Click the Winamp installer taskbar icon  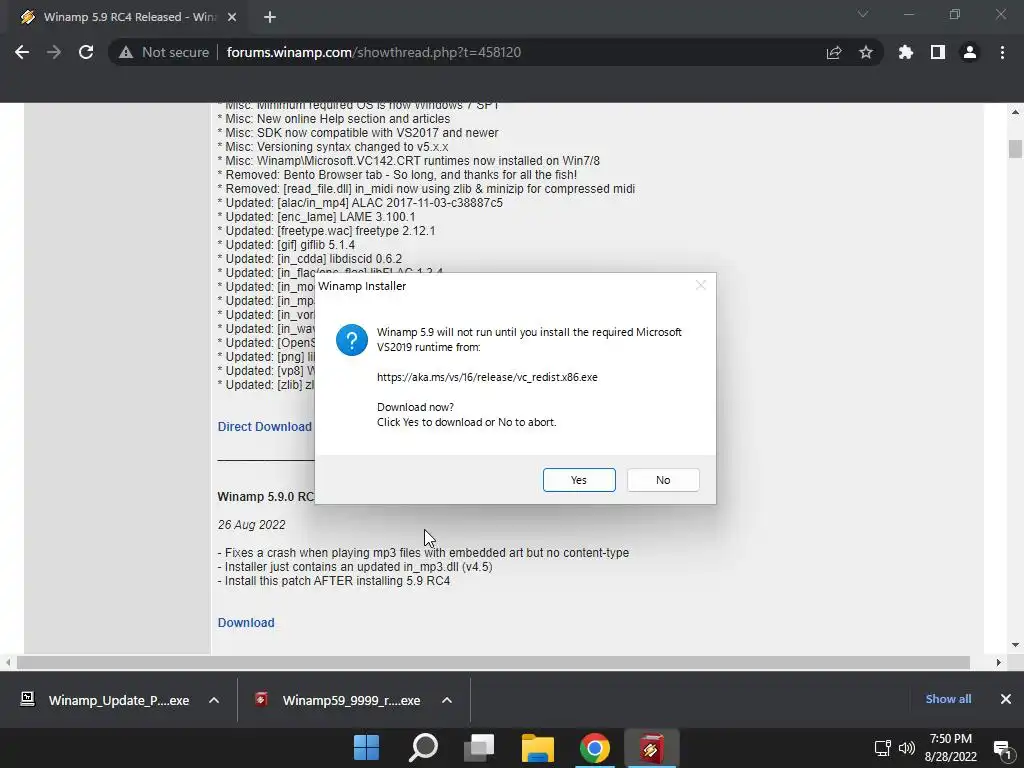(651, 748)
